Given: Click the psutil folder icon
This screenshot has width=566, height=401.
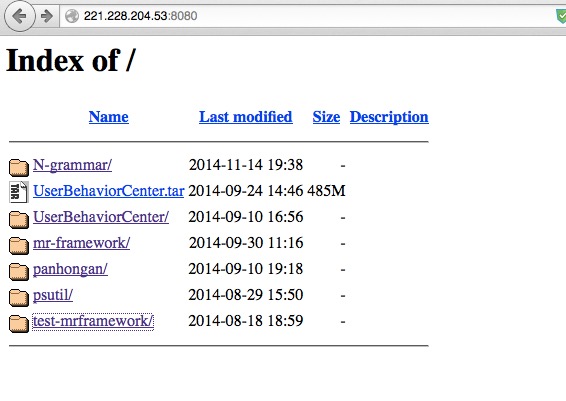Looking at the screenshot, I should coord(19,297).
